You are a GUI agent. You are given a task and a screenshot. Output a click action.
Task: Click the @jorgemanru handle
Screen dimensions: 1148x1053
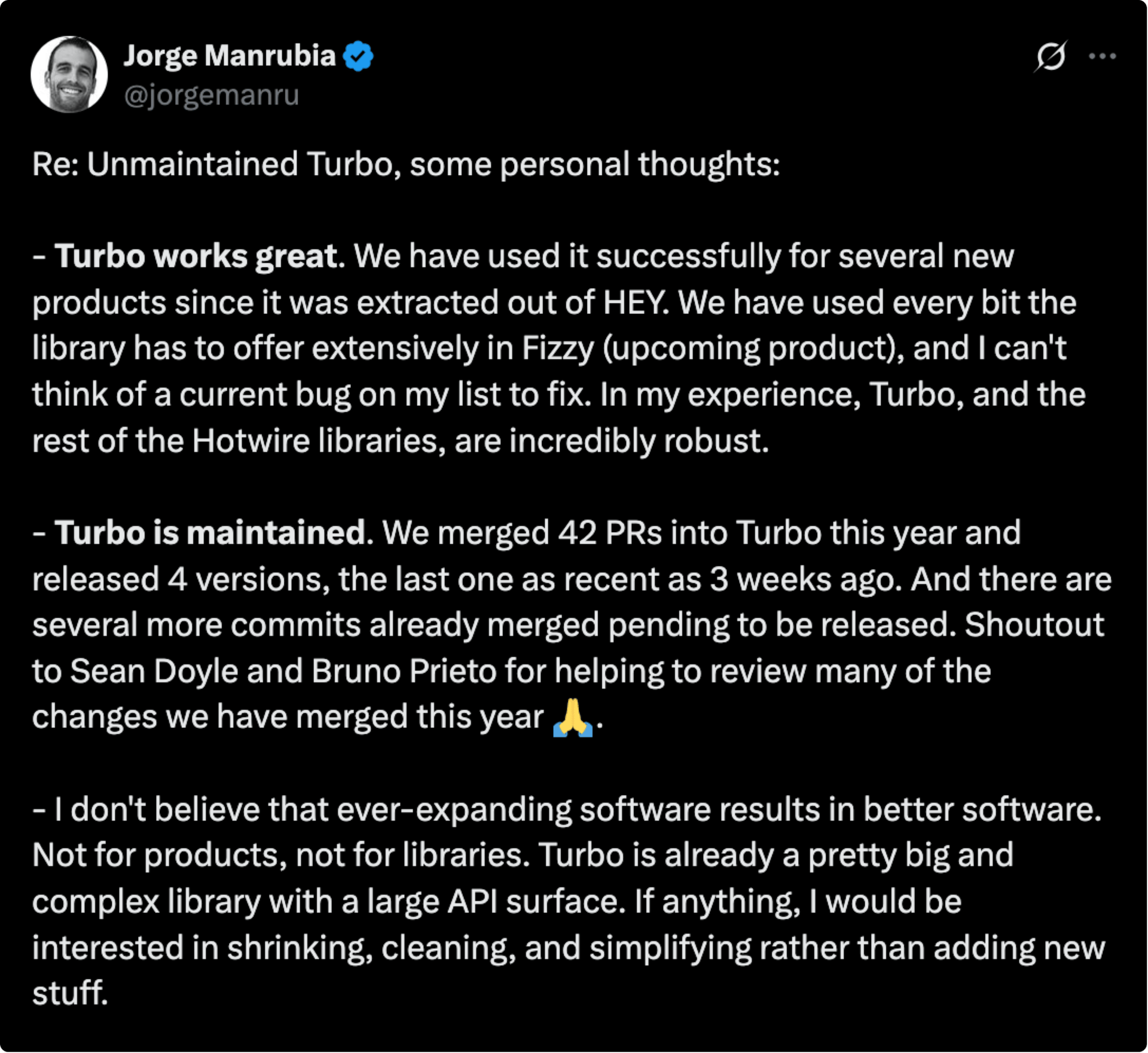tap(211, 94)
